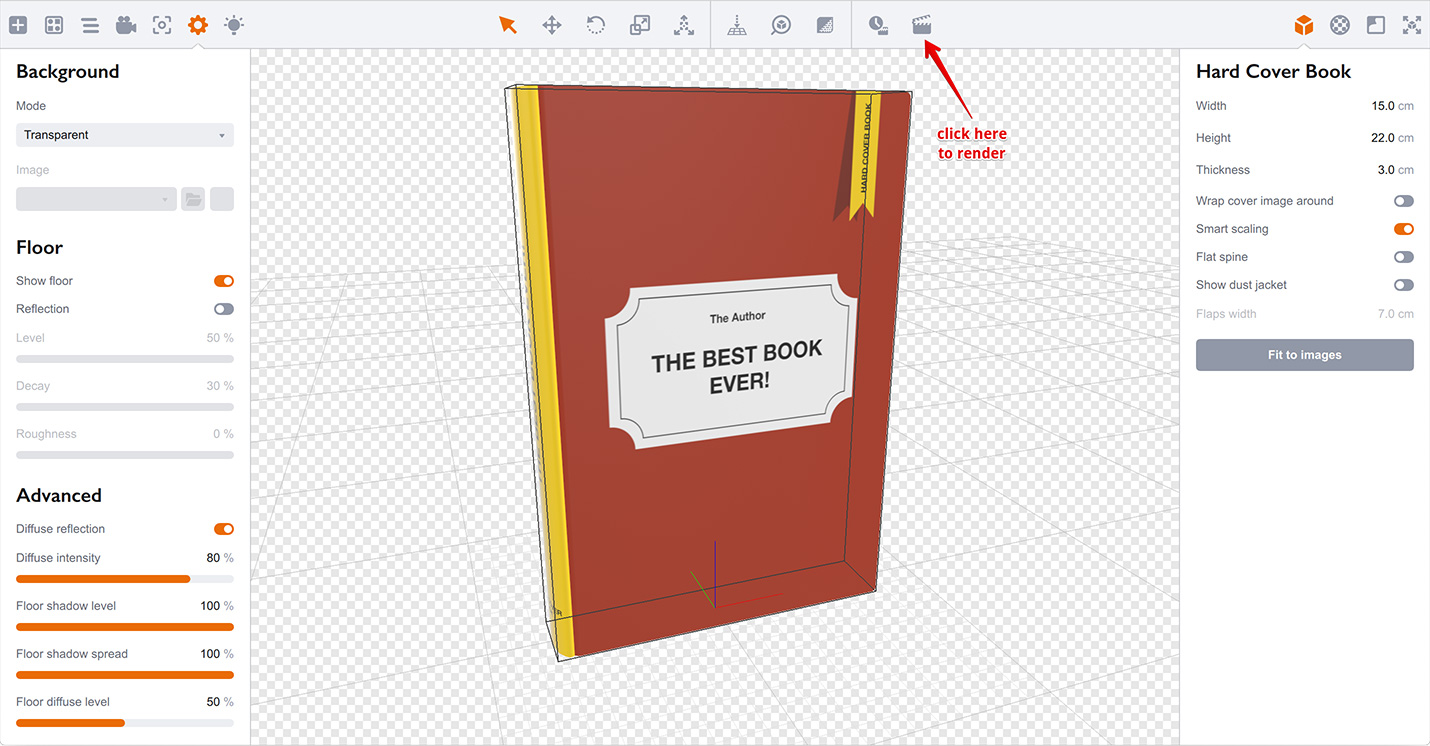Click the plus icon to add an object

tap(18, 25)
